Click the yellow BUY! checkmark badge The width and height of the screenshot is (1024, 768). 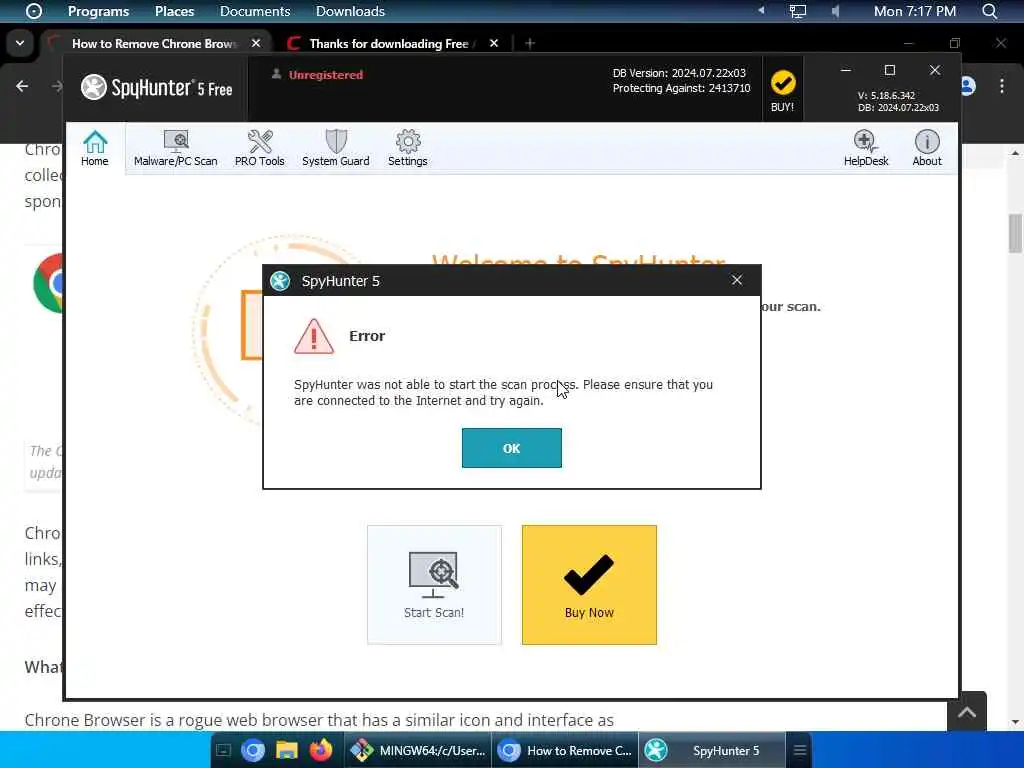click(x=782, y=89)
